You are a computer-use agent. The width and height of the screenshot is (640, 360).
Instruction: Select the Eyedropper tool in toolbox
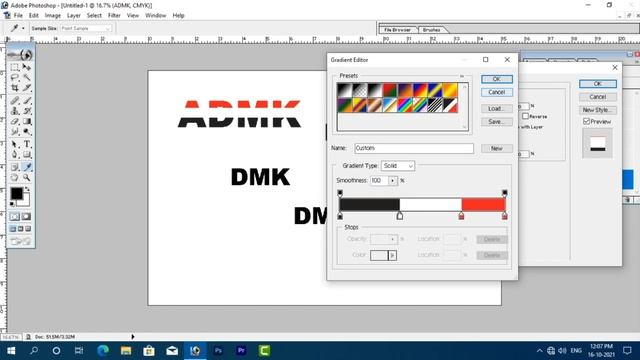coord(27,167)
